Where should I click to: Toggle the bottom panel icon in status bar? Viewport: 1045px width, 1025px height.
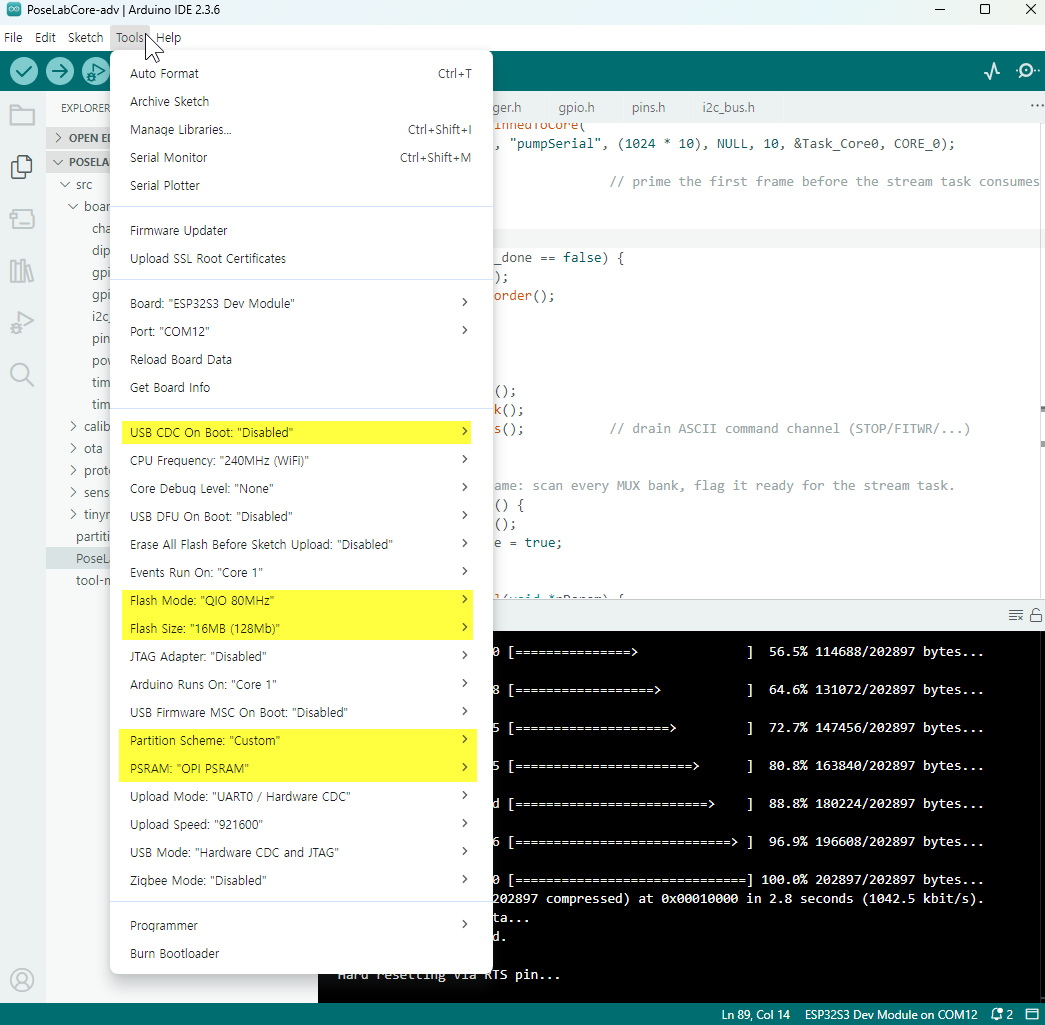click(x=1032, y=1014)
